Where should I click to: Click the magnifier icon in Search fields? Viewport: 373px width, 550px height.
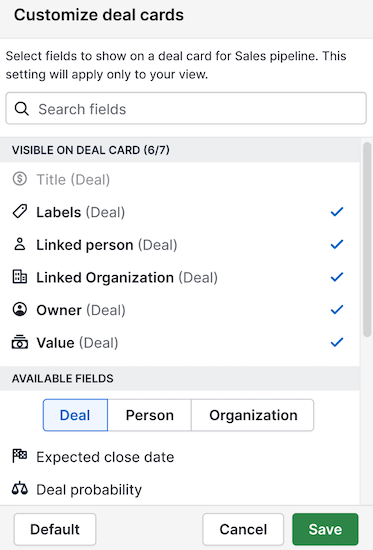21,109
